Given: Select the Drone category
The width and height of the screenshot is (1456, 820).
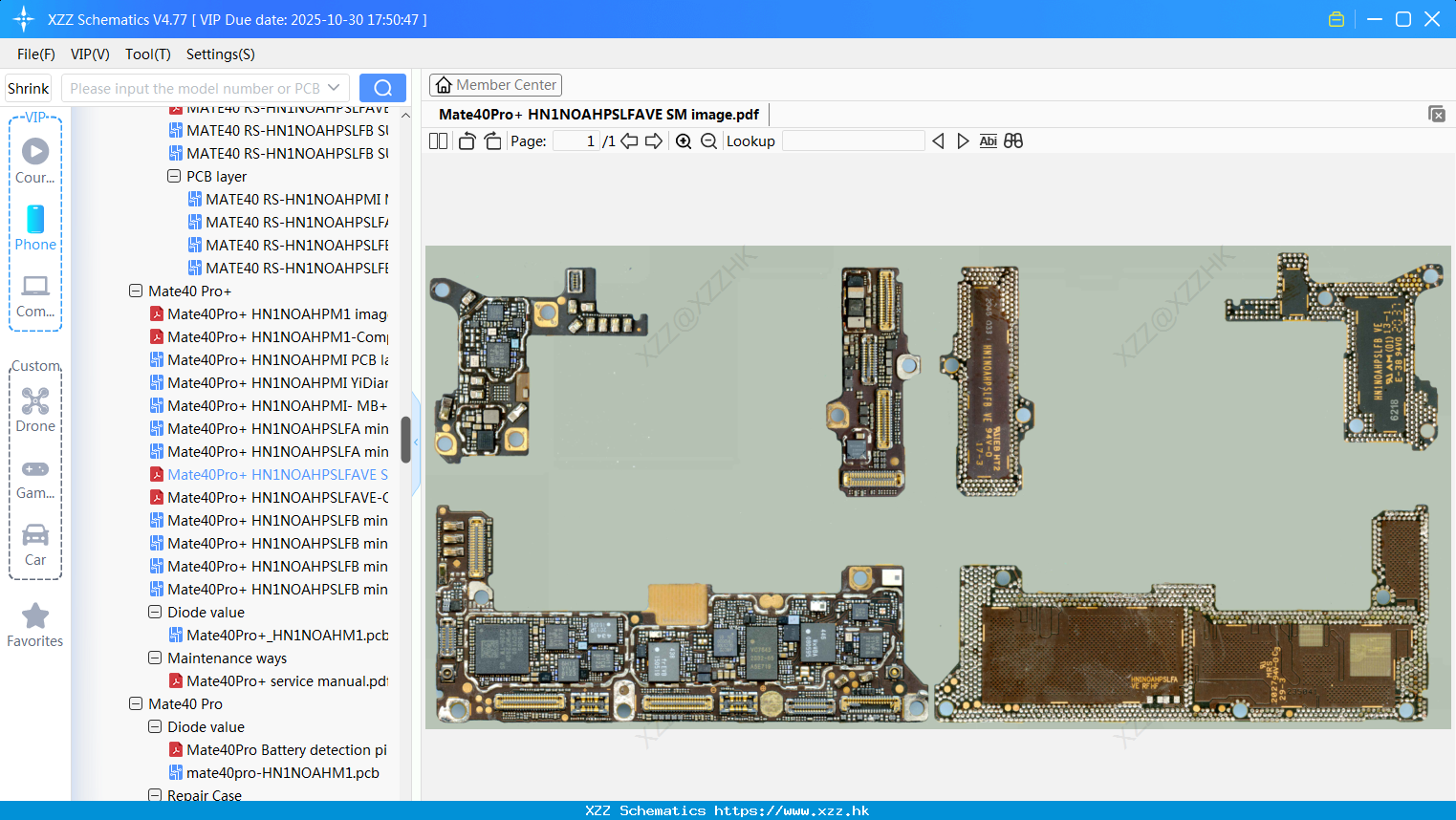Looking at the screenshot, I should (x=35, y=410).
